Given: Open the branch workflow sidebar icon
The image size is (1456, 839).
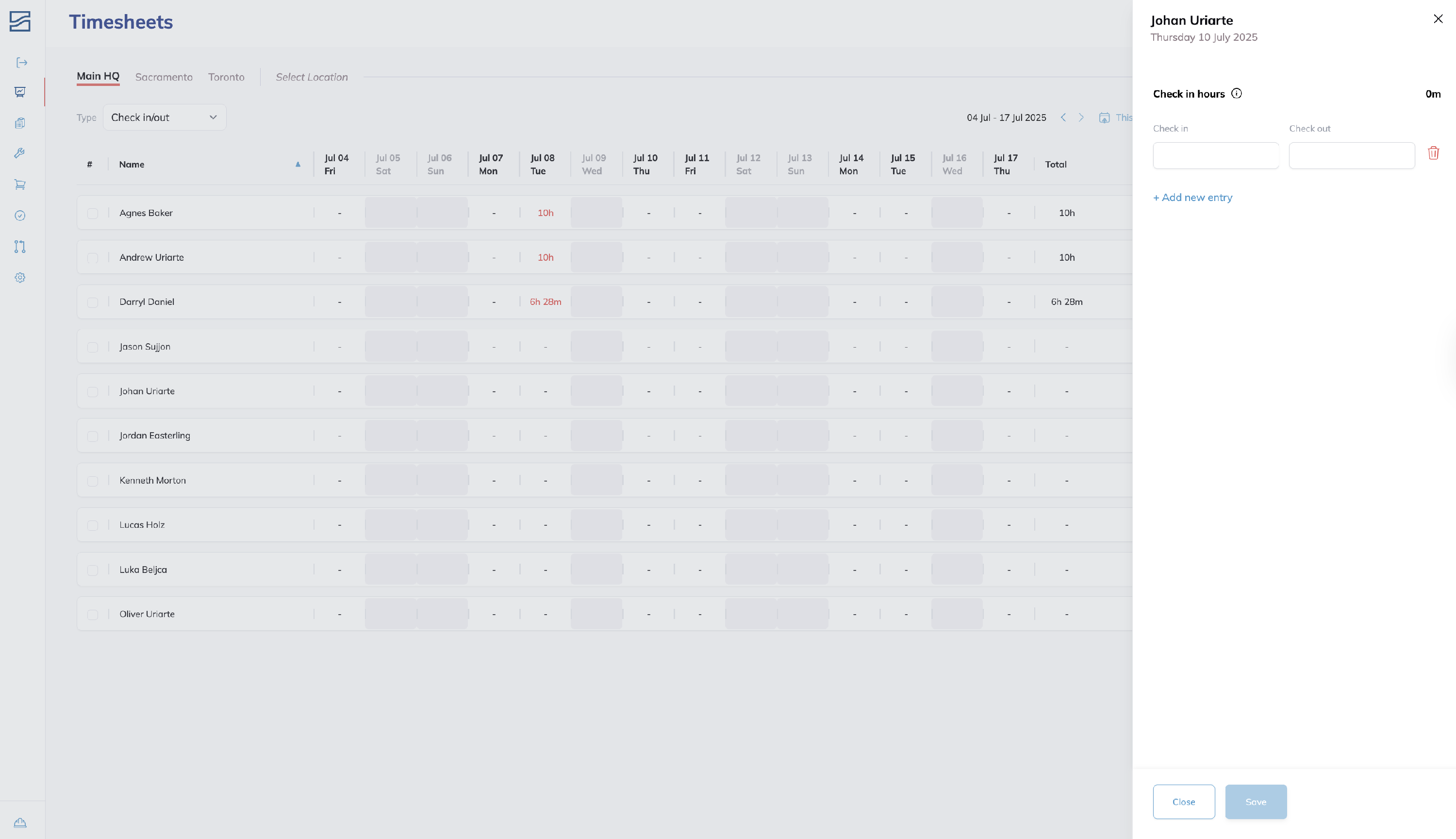Looking at the screenshot, I should tap(20, 247).
